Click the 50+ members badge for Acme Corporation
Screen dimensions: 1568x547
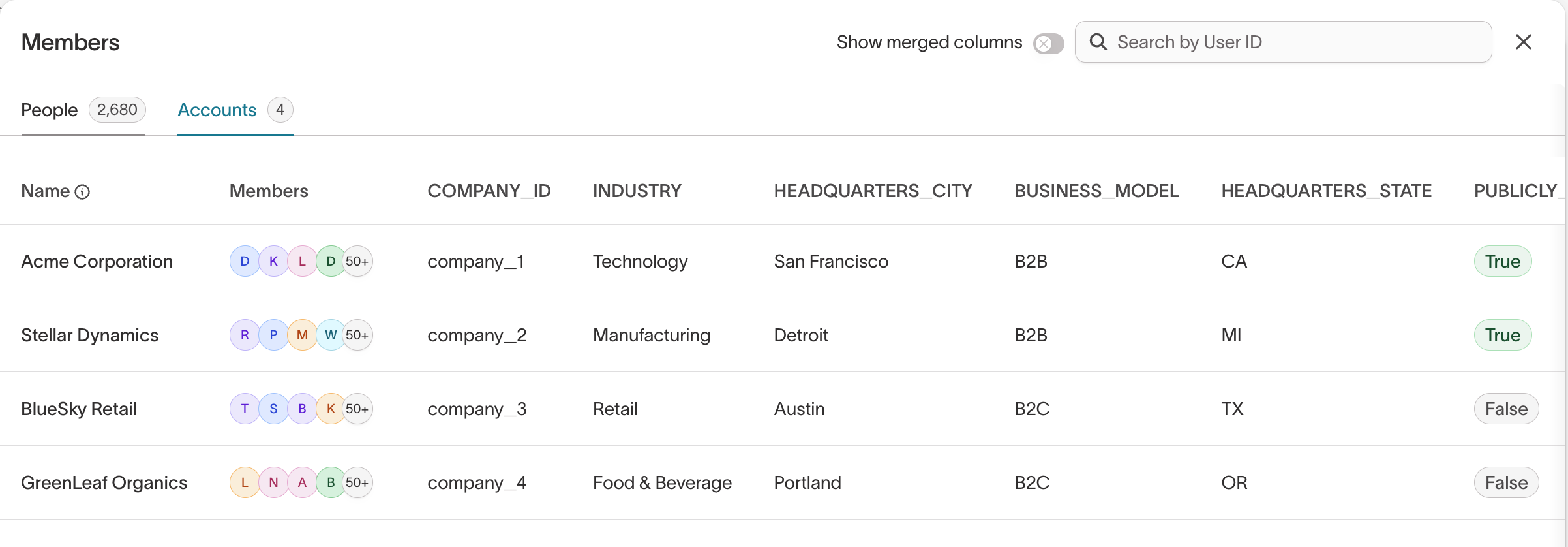[x=357, y=261]
